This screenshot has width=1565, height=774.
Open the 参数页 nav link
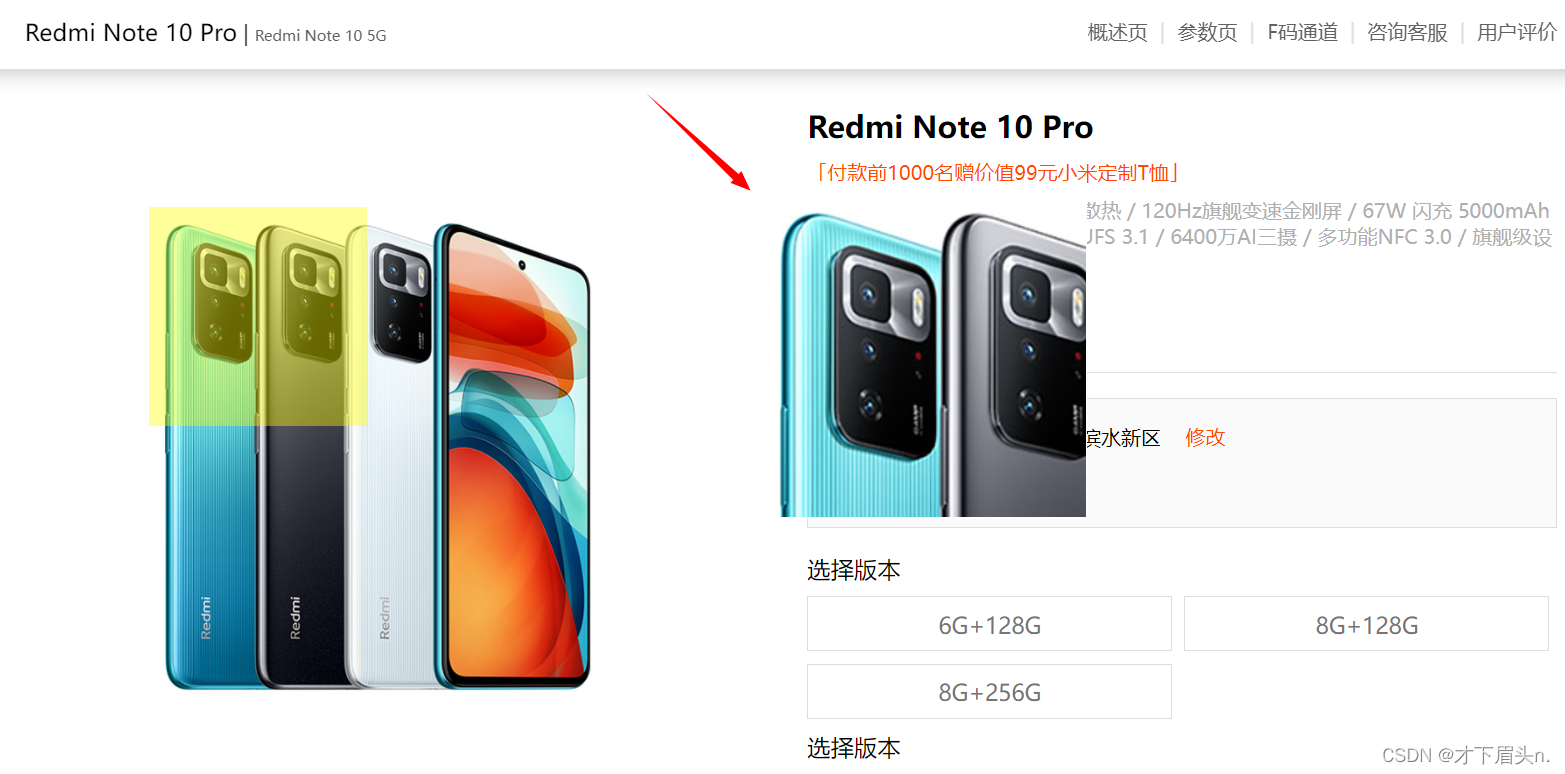(x=1207, y=32)
